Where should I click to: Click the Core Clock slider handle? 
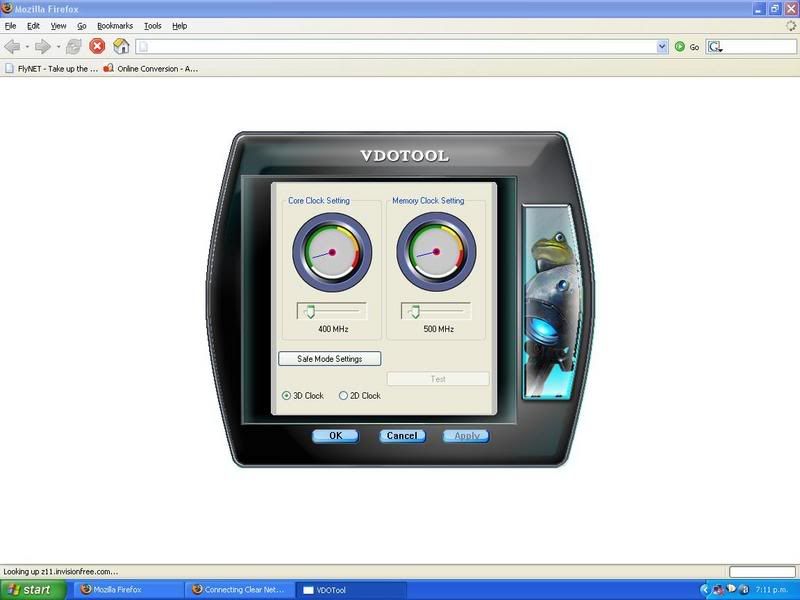310,312
